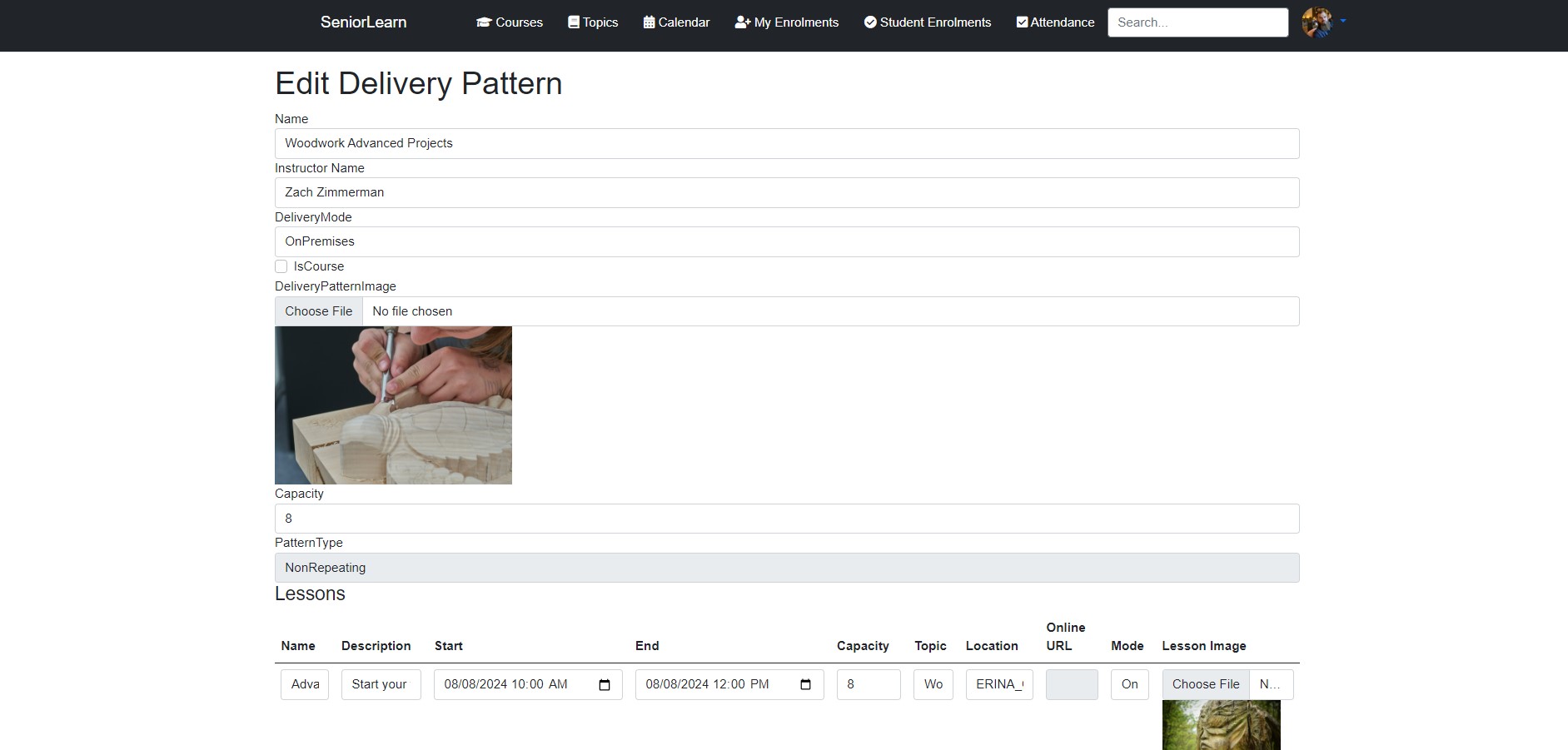Click the My Enrolments user-plus icon
Screen dimensions: 1568x750
(743, 22)
